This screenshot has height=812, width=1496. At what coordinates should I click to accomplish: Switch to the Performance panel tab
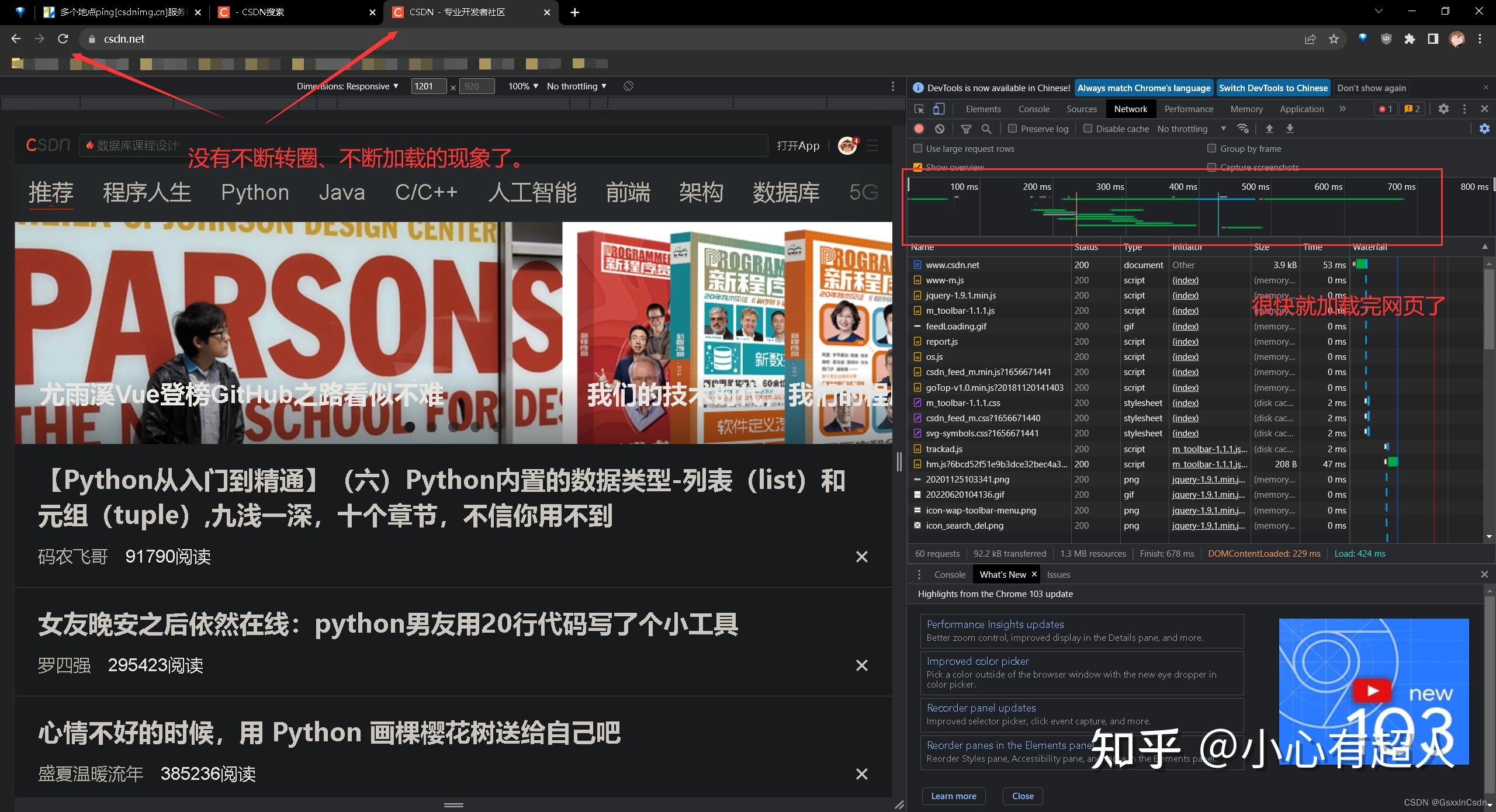coord(1189,109)
